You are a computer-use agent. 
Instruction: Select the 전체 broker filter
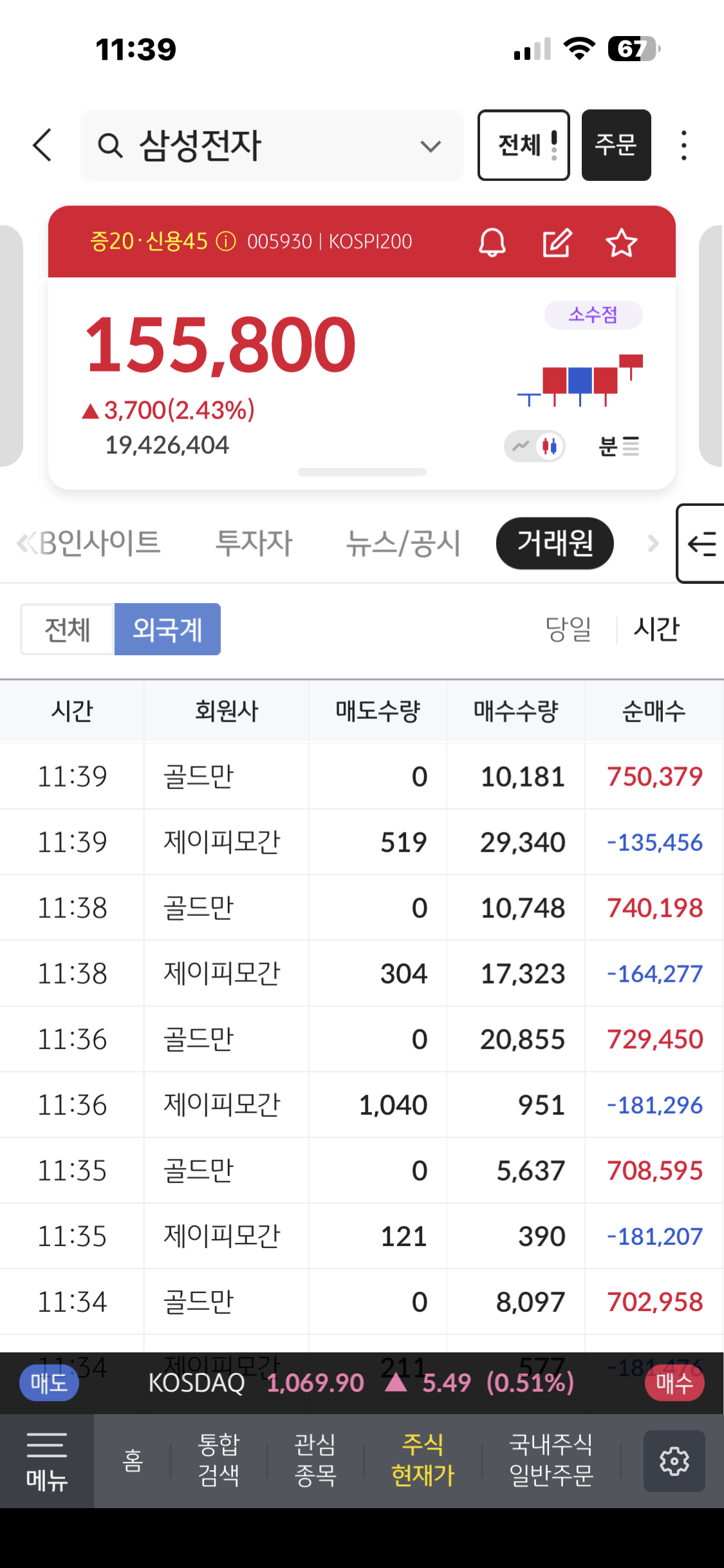[x=68, y=629]
